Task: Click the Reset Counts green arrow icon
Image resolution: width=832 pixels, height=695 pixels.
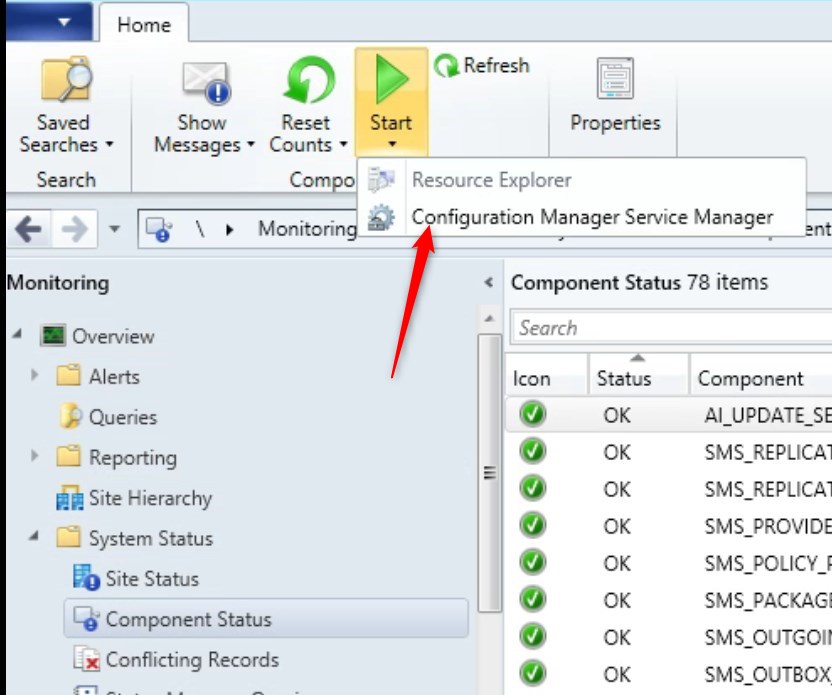Action: click(x=309, y=80)
